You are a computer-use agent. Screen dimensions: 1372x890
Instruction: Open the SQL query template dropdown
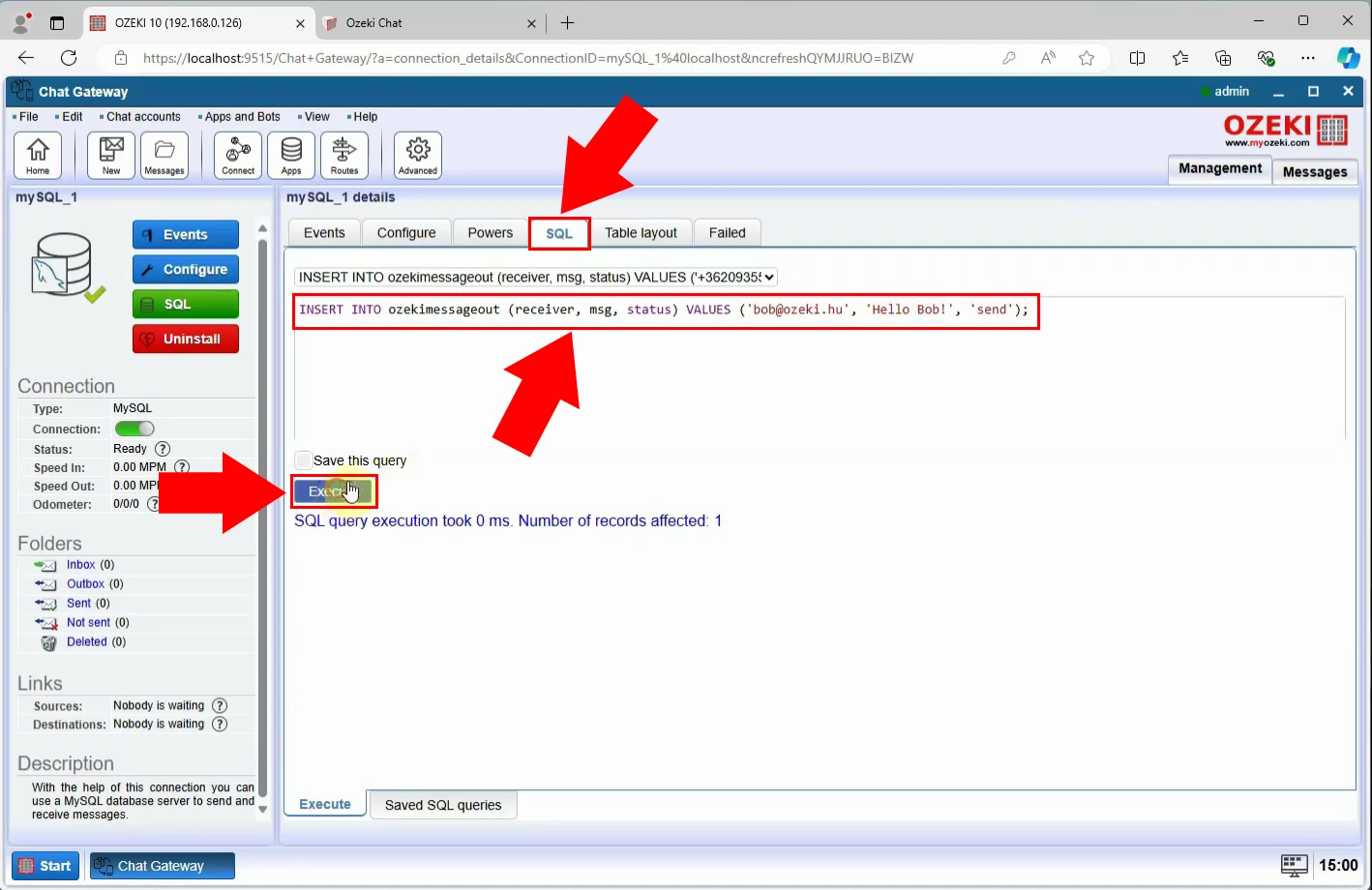(536, 278)
